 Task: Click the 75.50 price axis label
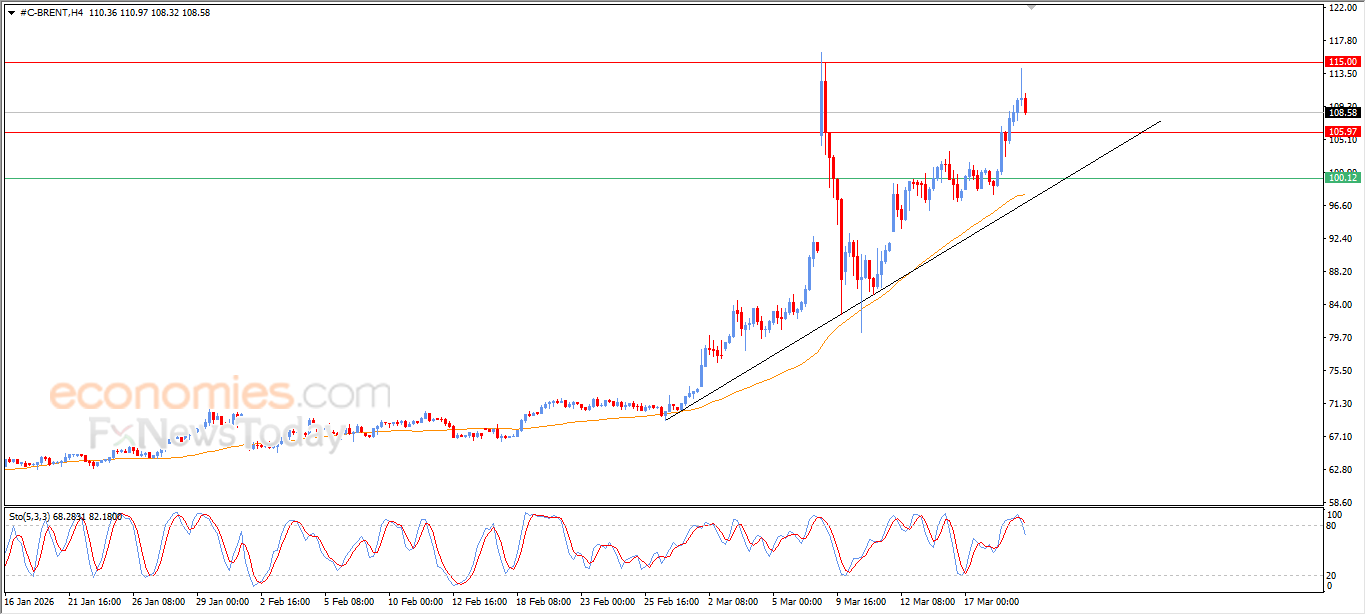[x=1339, y=371]
